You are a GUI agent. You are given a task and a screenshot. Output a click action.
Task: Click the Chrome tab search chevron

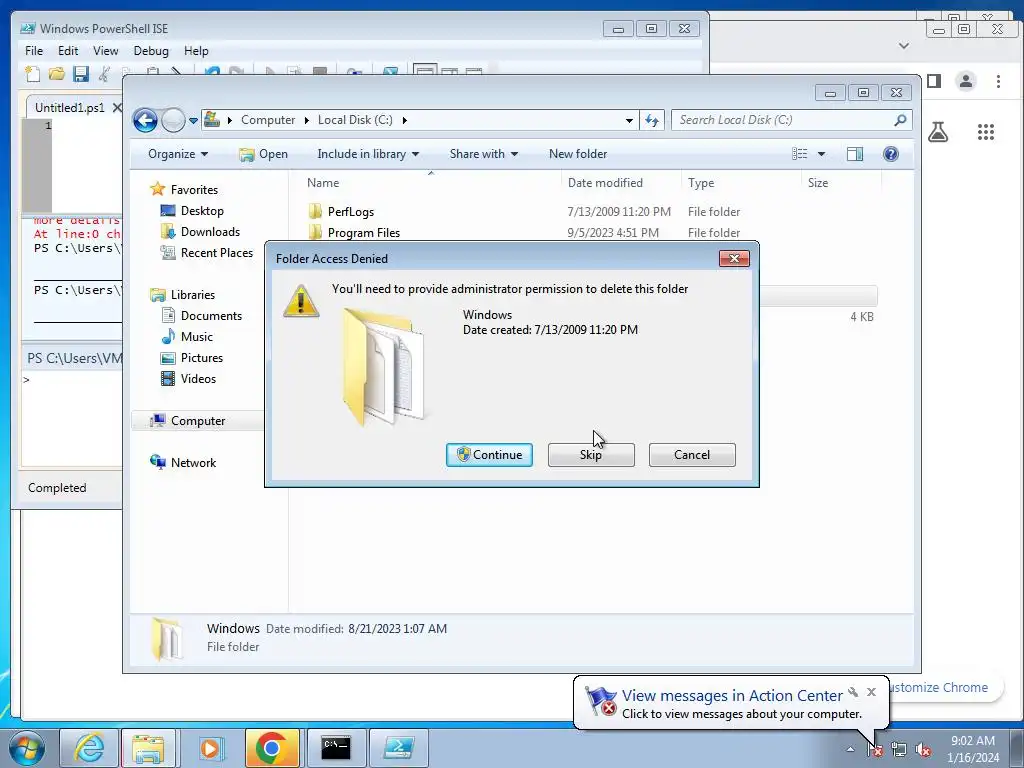[904, 46]
